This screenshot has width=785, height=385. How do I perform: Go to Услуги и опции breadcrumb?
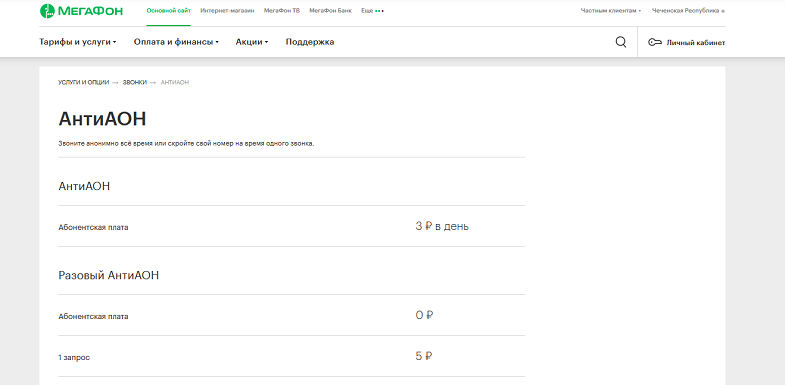click(84, 82)
